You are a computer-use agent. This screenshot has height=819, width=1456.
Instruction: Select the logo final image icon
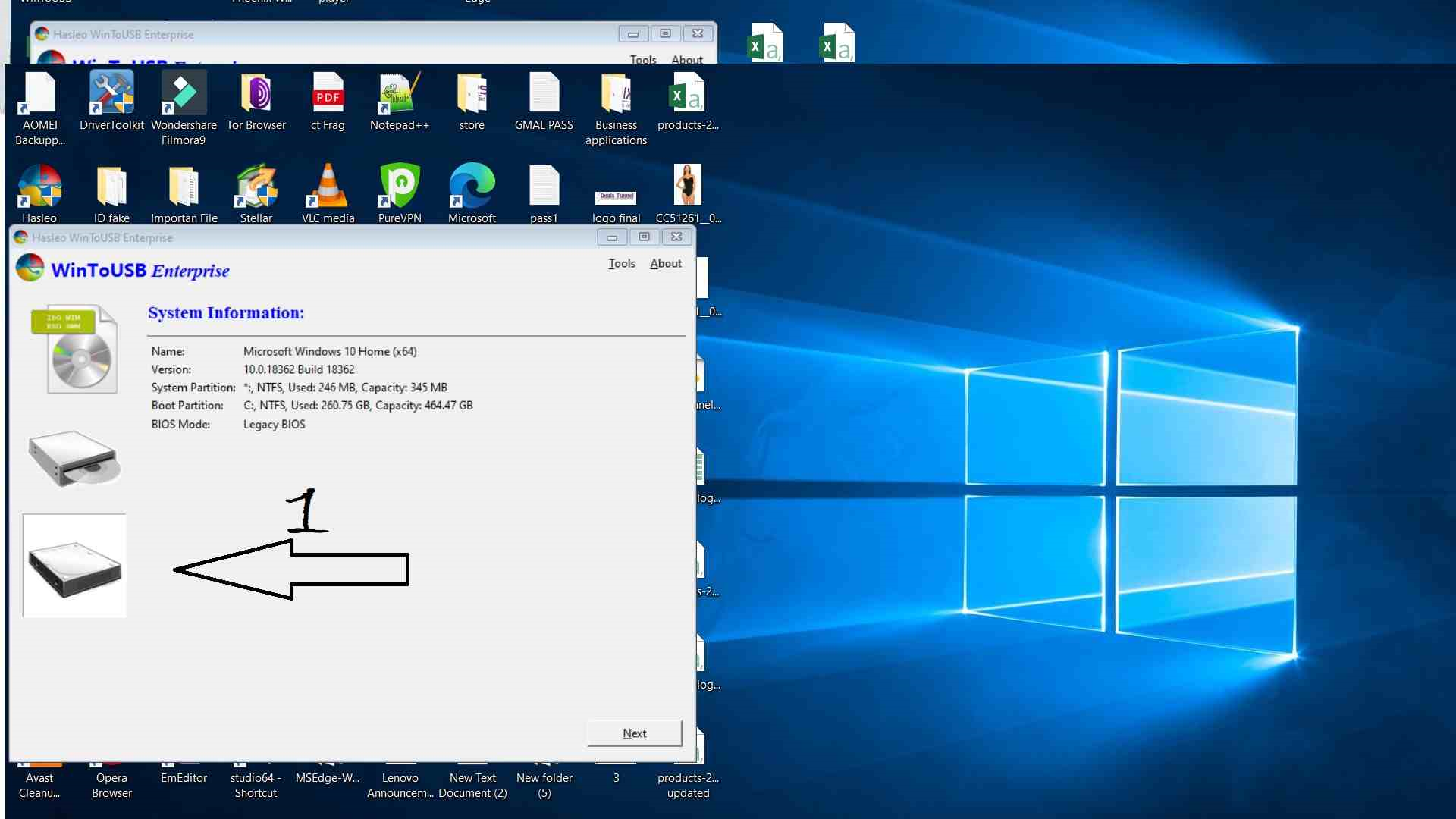(616, 206)
